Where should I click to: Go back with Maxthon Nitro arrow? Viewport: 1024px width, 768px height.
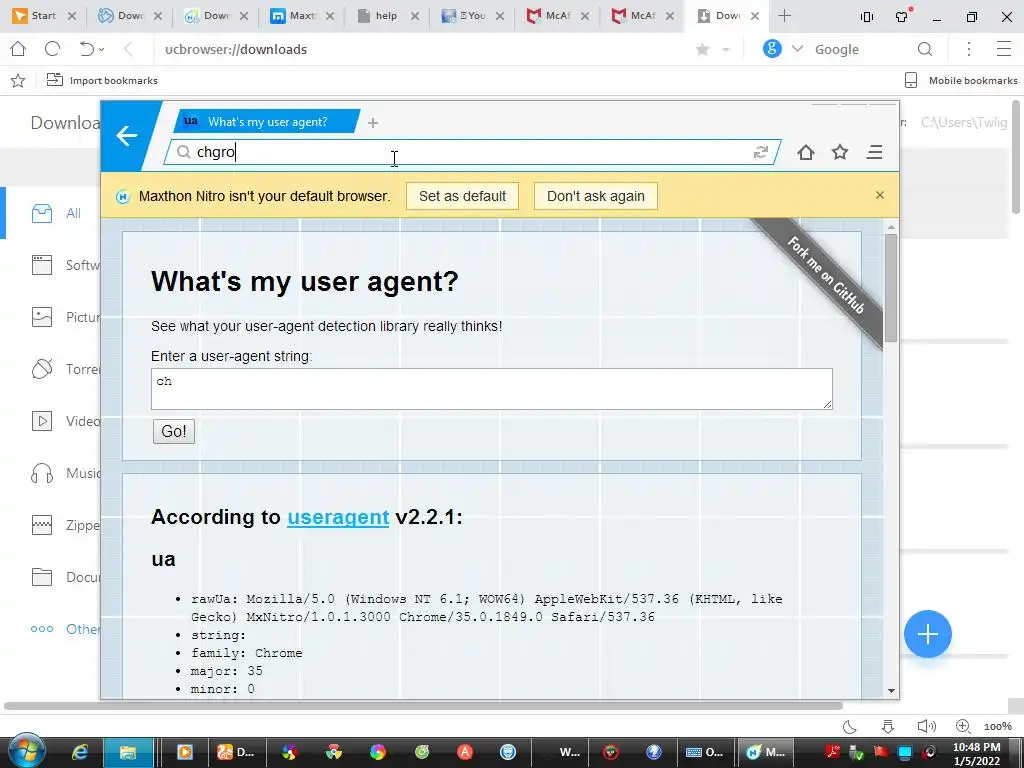127,136
